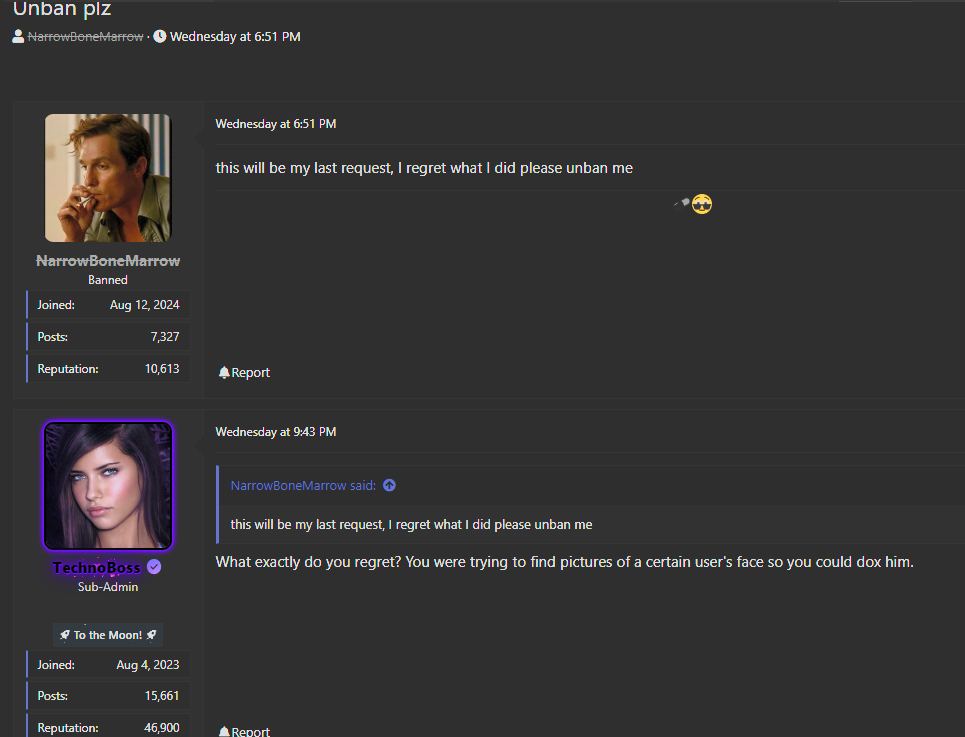965x737 pixels.
Task: Visit TechnoBoss's profile via the username
Action: click(x=96, y=568)
